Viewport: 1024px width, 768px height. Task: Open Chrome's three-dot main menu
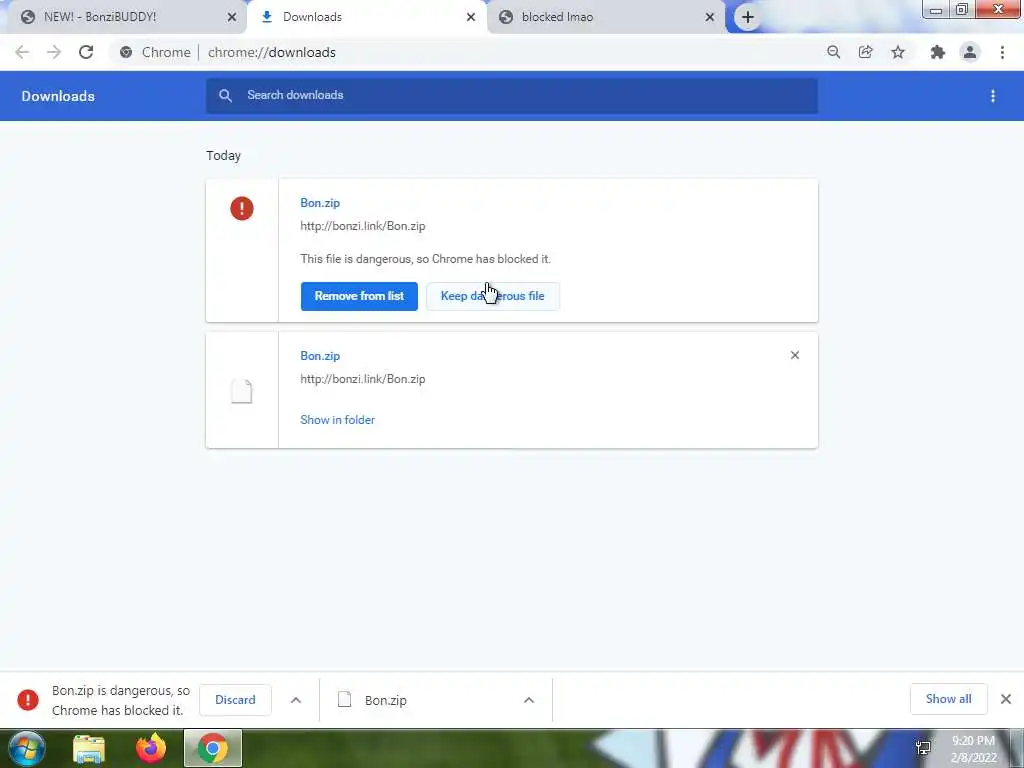pyautogui.click(x=1002, y=52)
